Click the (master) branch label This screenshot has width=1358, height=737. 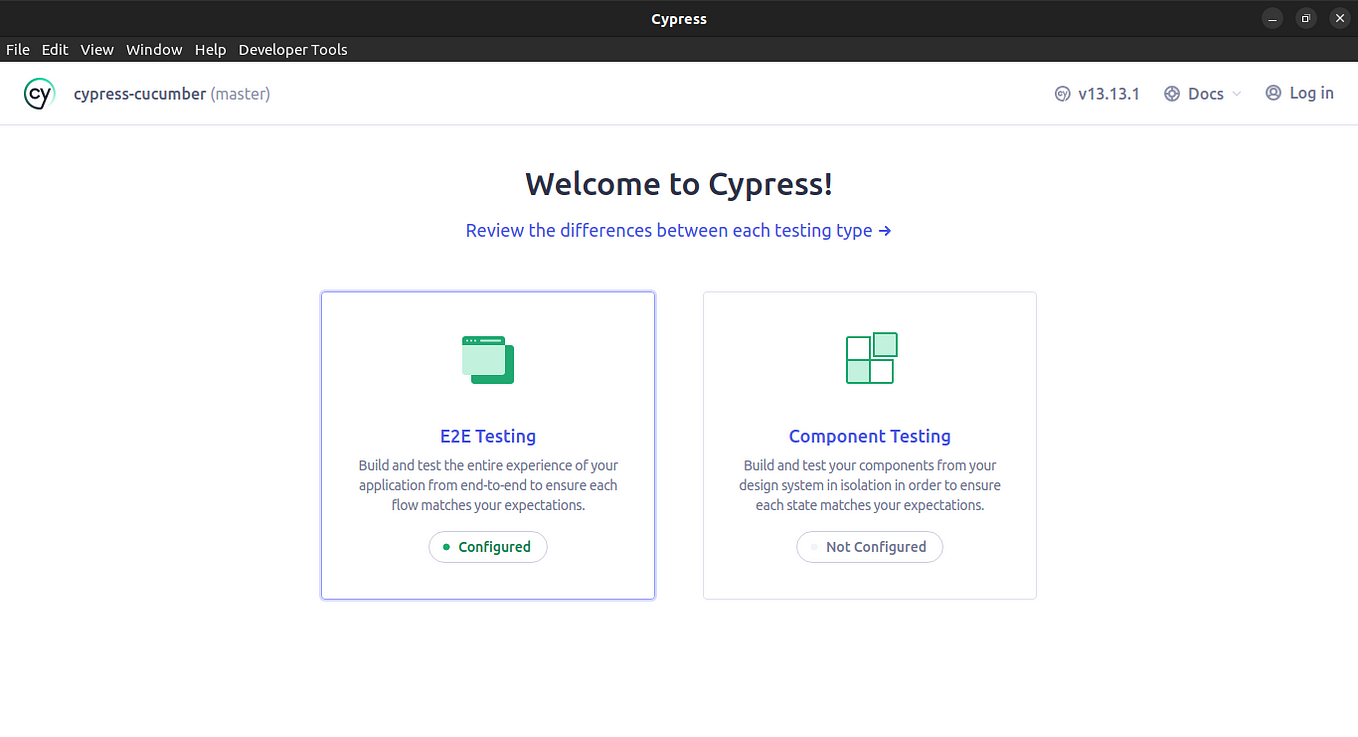pos(240,94)
